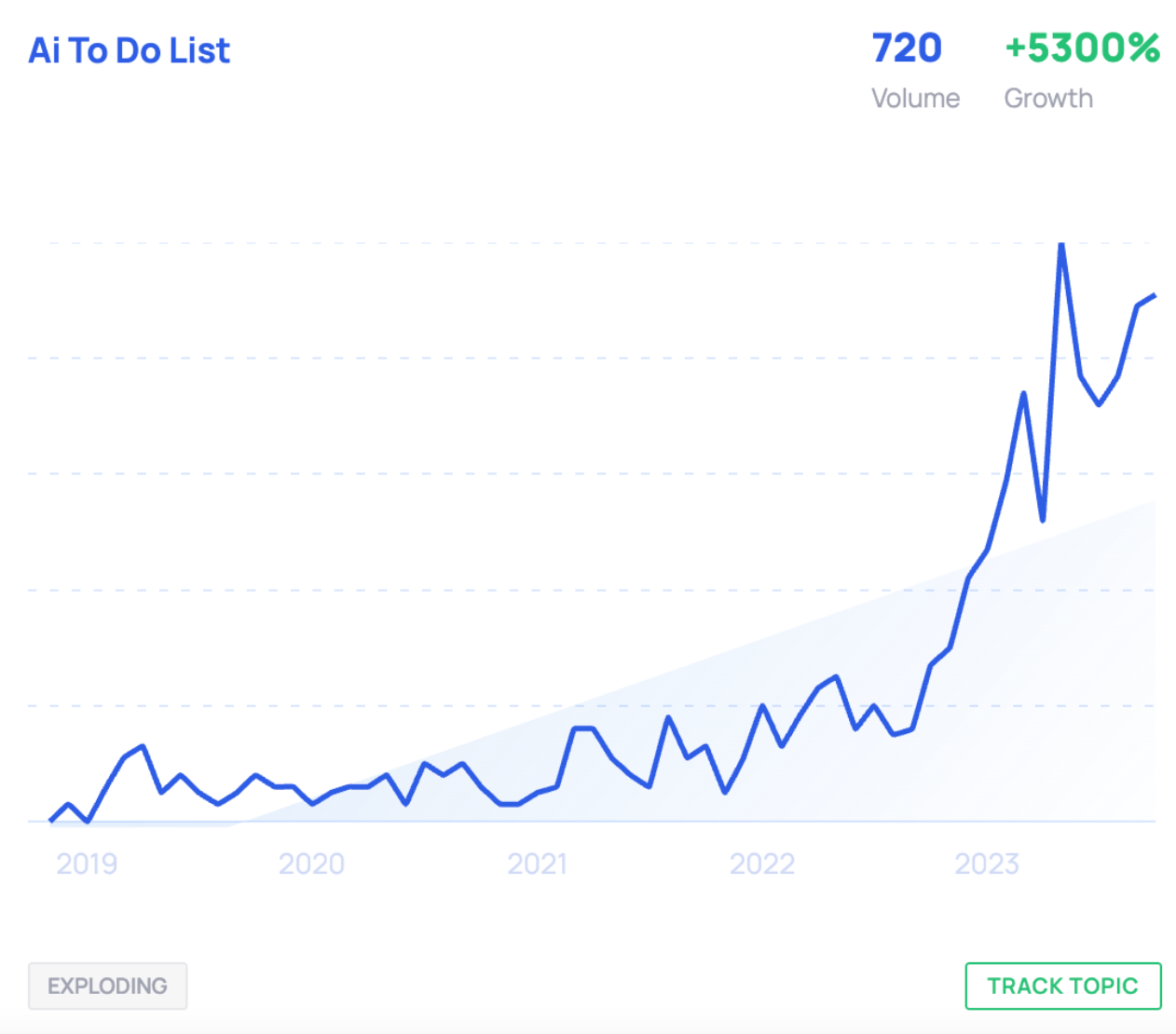Click the sharp dip after 2023's first peak
The width and height of the screenshot is (1176, 1034).
(x=1043, y=519)
